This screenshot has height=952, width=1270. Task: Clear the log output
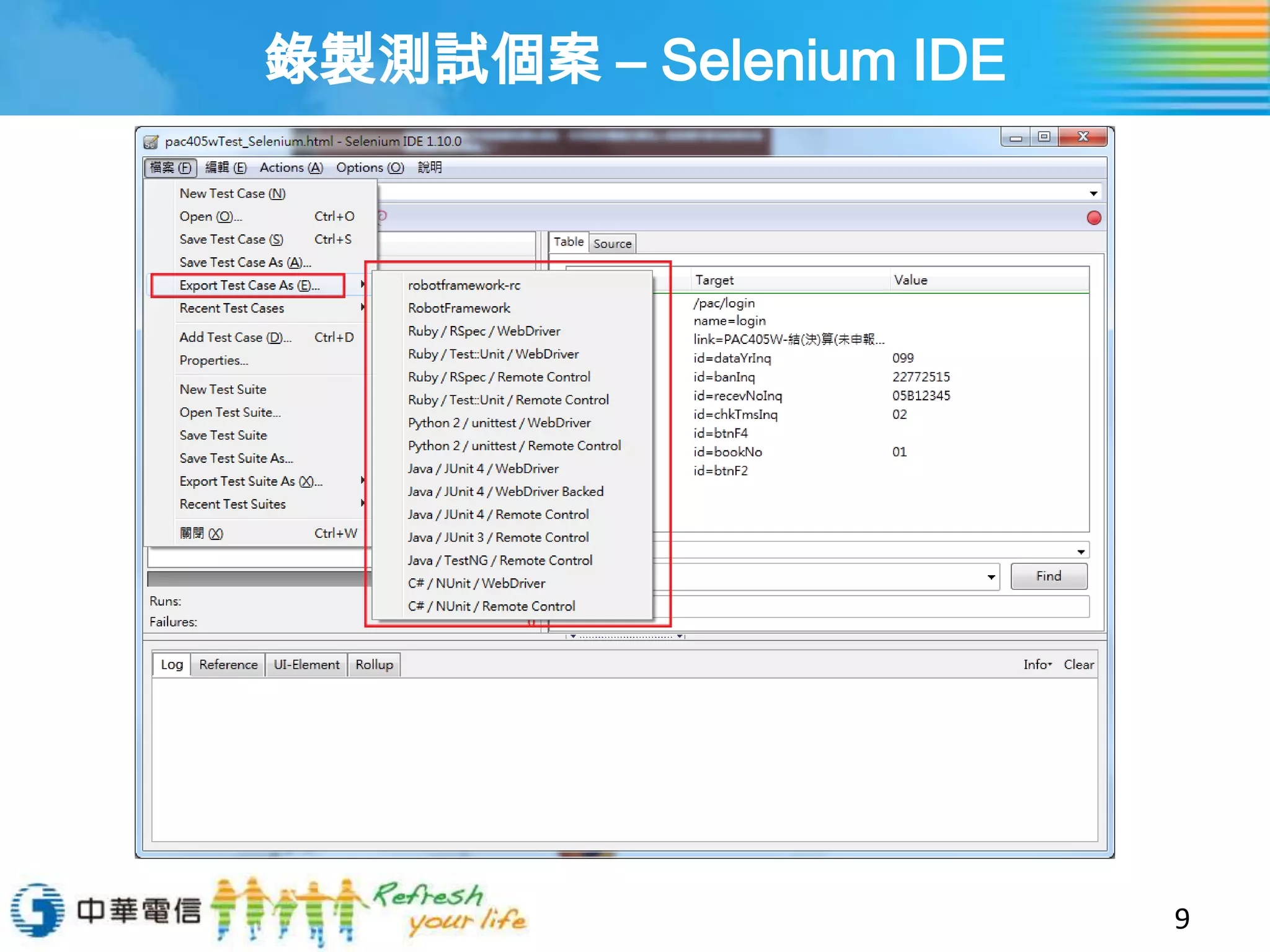(1079, 664)
